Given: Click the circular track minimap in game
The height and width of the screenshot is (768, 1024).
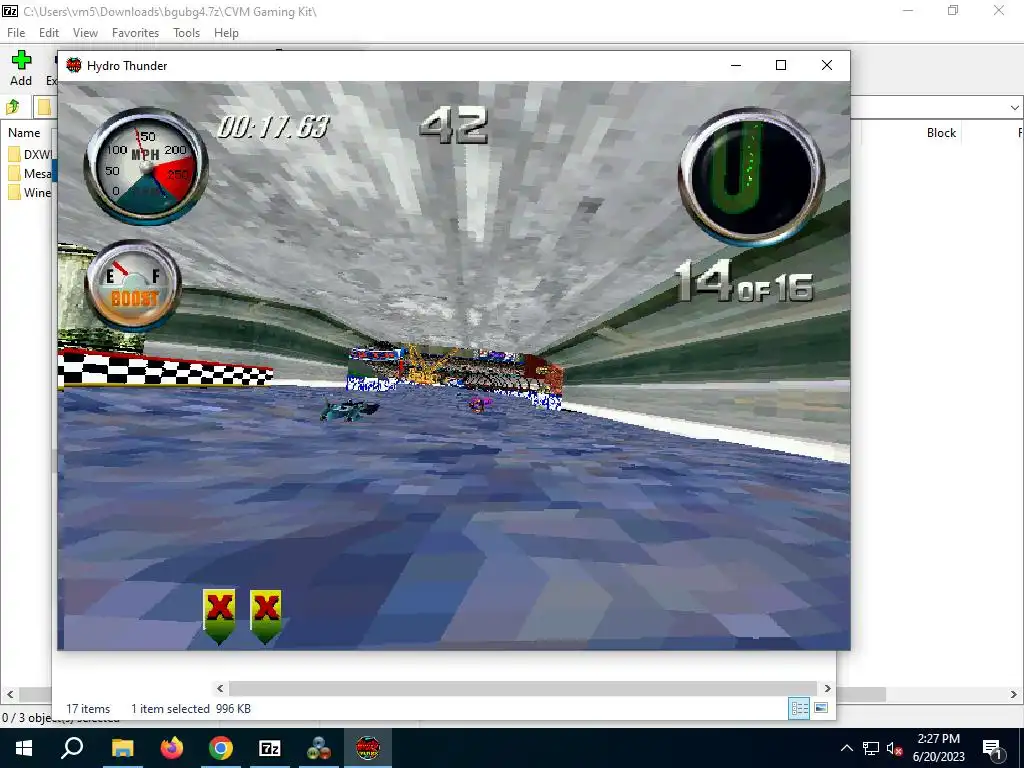Looking at the screenshot, I should 751,176.
